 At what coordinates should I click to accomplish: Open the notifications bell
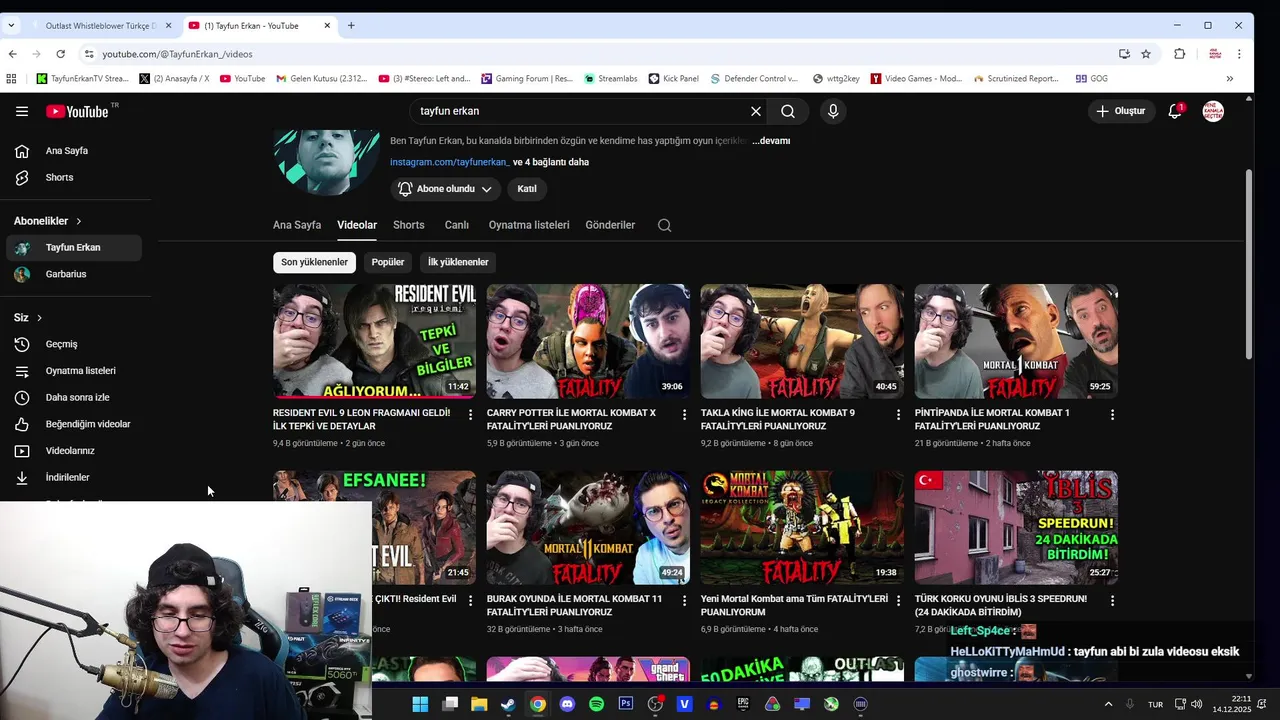(1176, 111)
